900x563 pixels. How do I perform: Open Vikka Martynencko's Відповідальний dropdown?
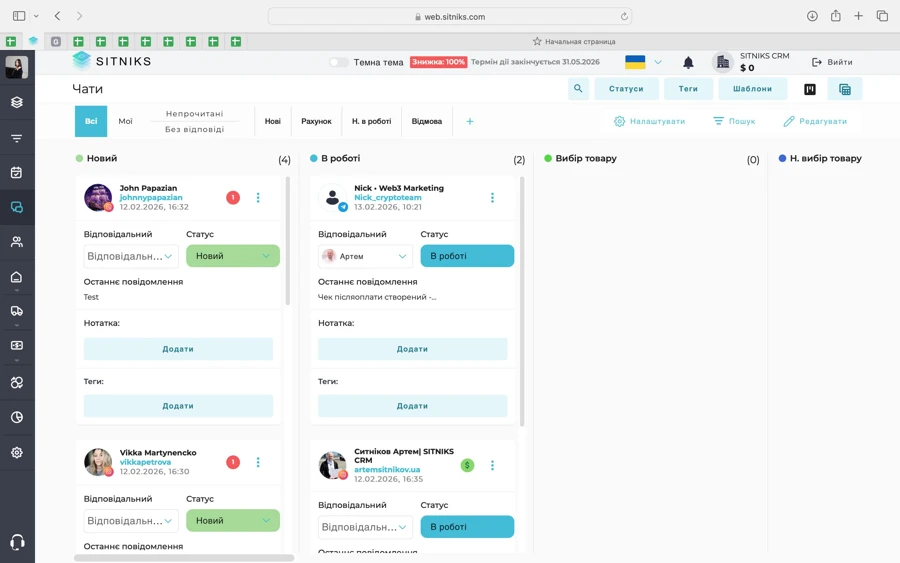point(131,521)
